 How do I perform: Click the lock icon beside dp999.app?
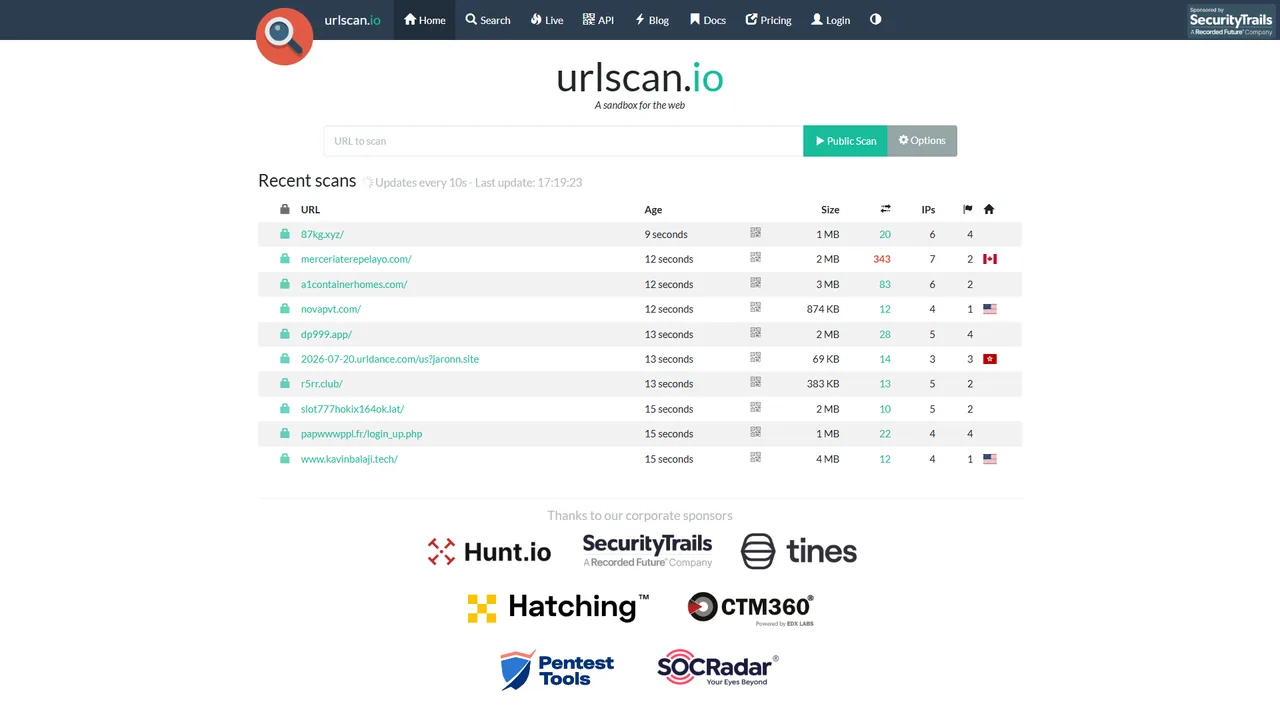(x=285, y=333)
